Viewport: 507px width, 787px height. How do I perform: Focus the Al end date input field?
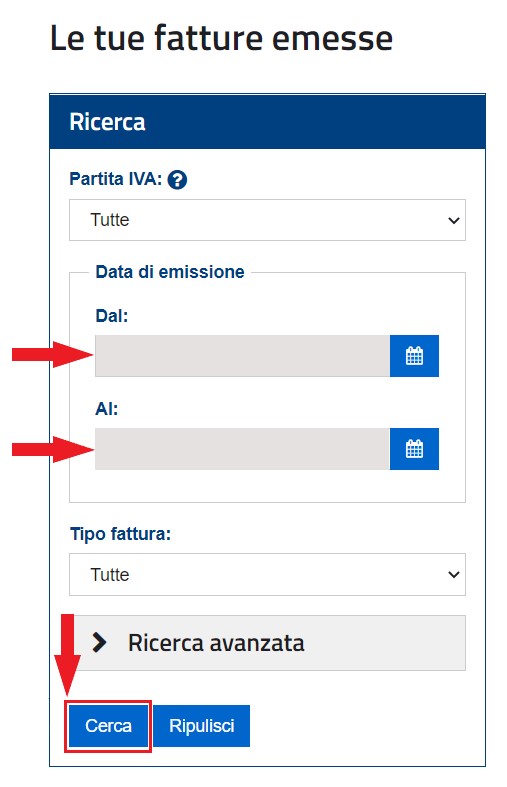pos(242,449)
